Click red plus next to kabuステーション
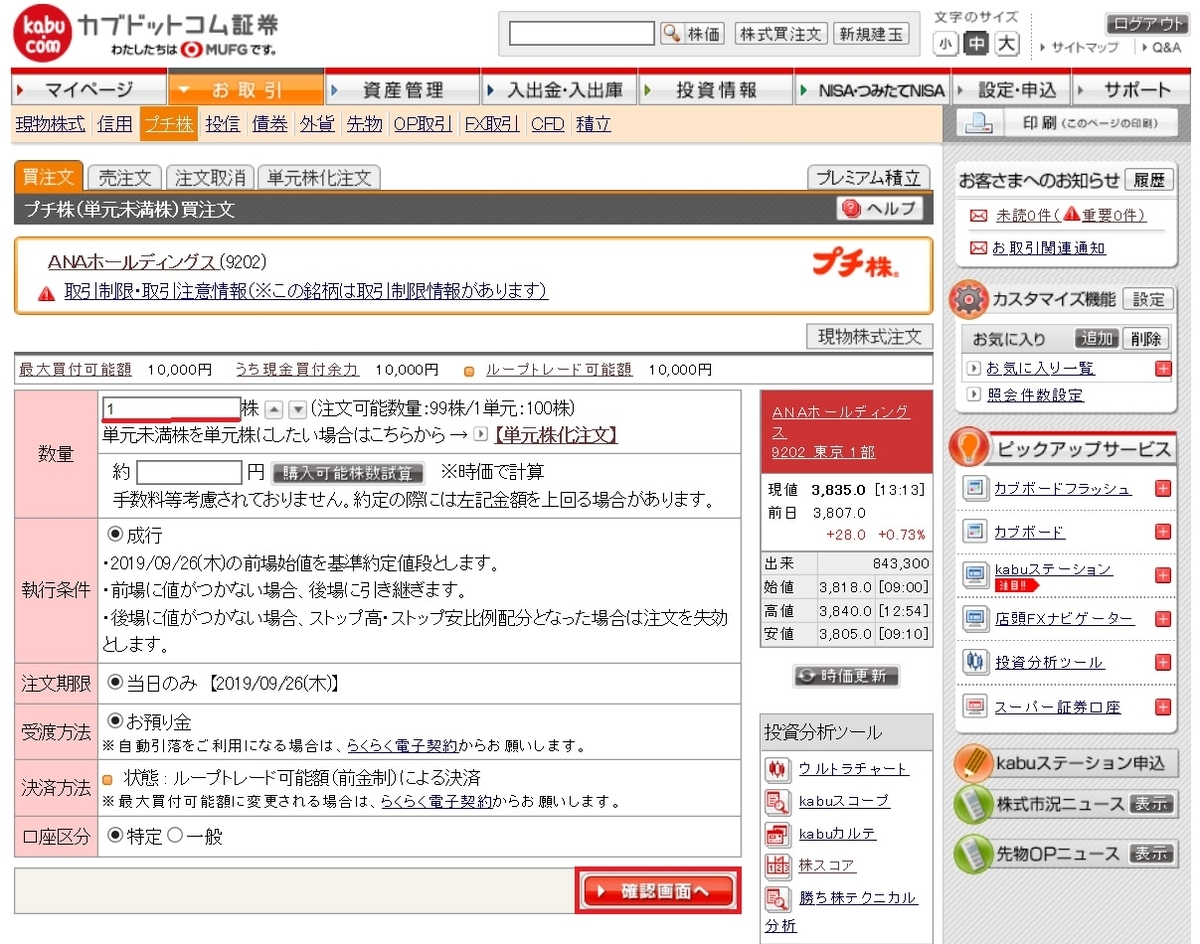The height and width of the screenshot is (944, 1200). pos(1162,575)
